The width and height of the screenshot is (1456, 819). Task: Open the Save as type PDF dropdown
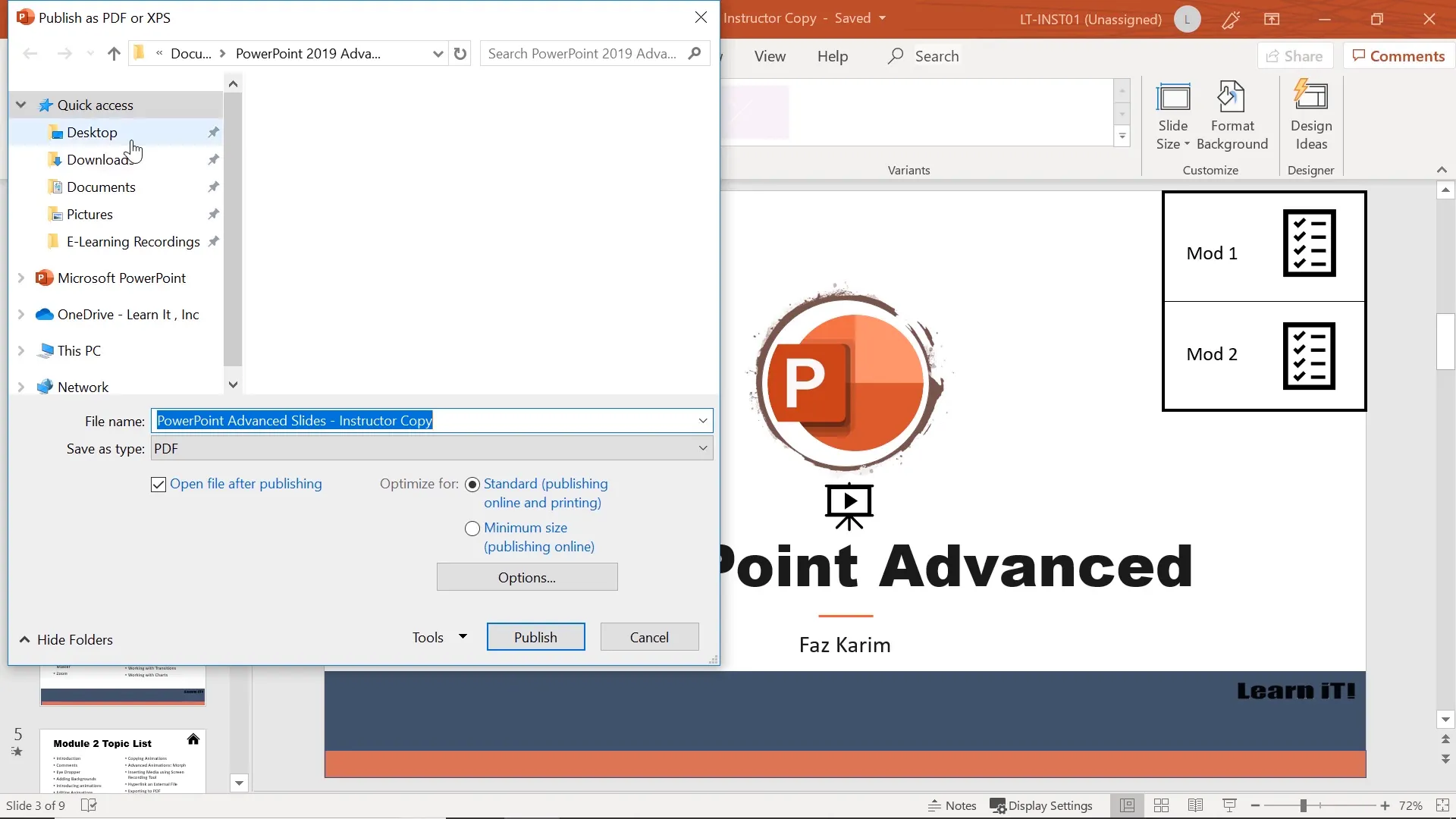pos(431,449)
